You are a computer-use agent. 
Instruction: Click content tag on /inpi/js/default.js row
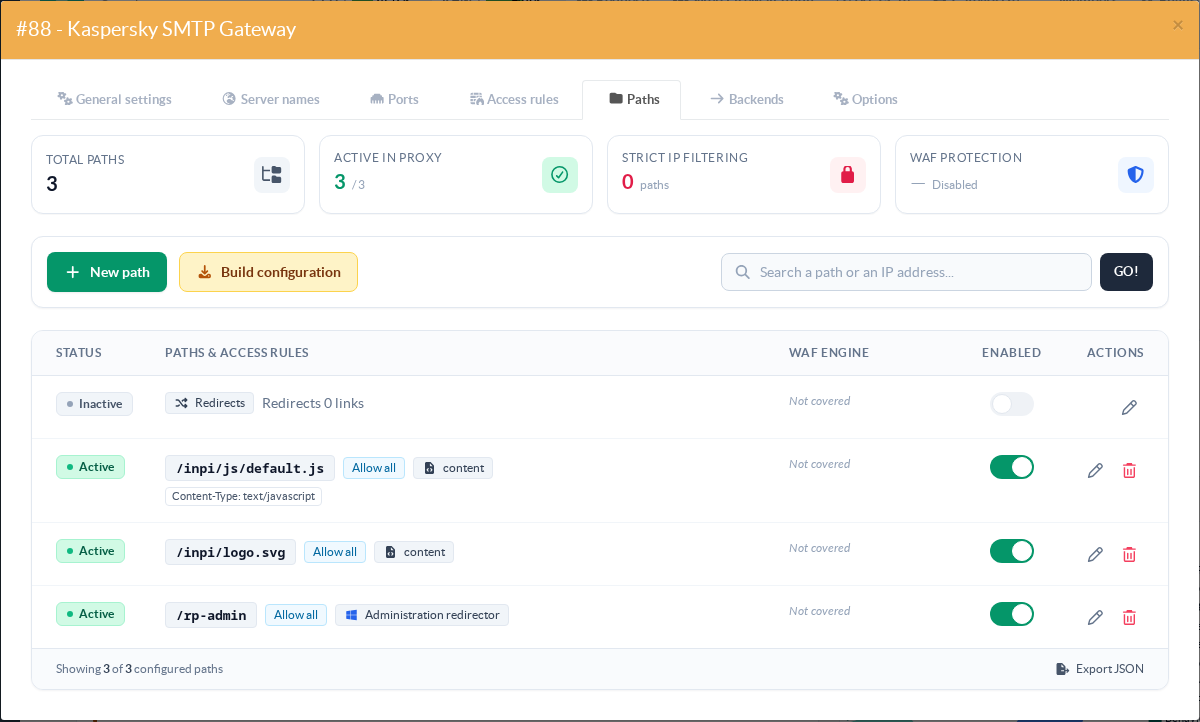[453, 468]
